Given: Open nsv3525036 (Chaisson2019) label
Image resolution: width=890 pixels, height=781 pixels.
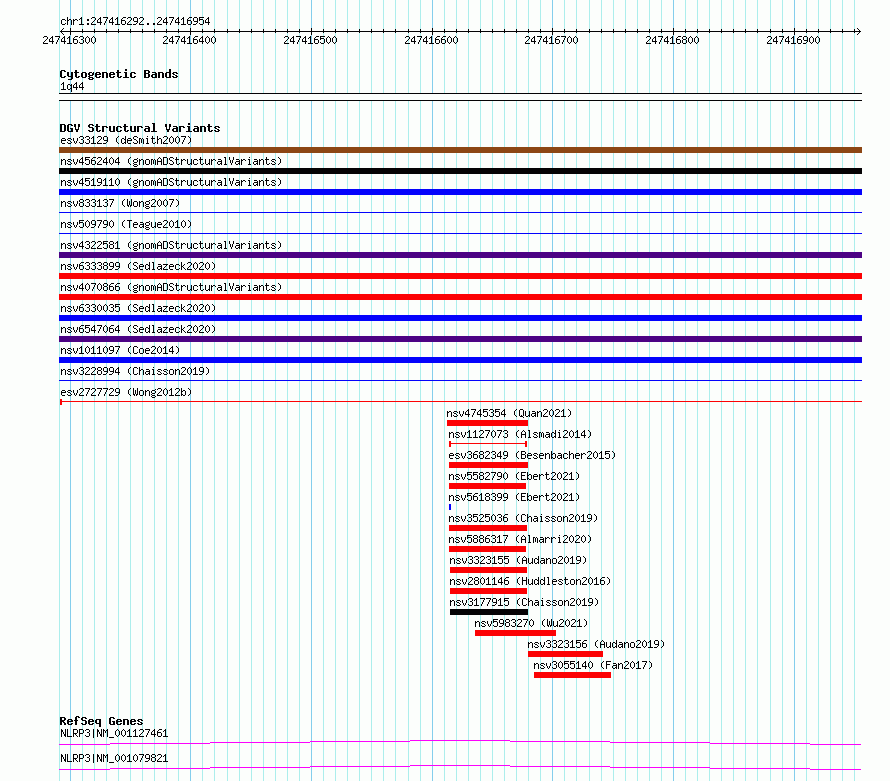Looking at the screenshot, I should click(523, 518).
